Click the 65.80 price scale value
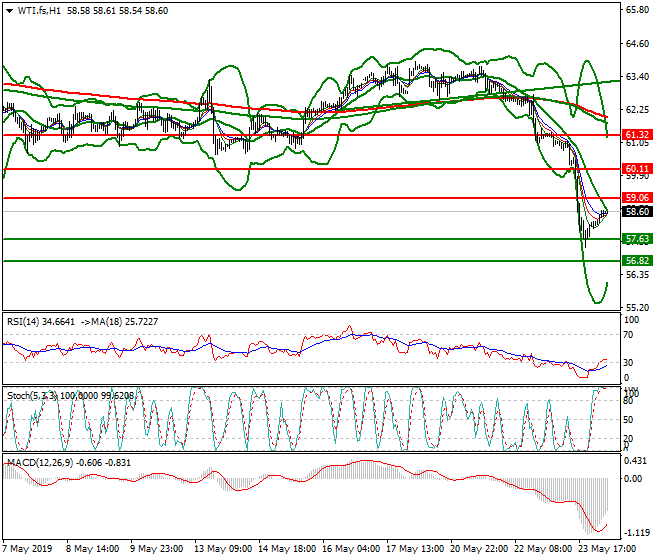The height and width of the screenshot is (560, 660). pos(637,10)
